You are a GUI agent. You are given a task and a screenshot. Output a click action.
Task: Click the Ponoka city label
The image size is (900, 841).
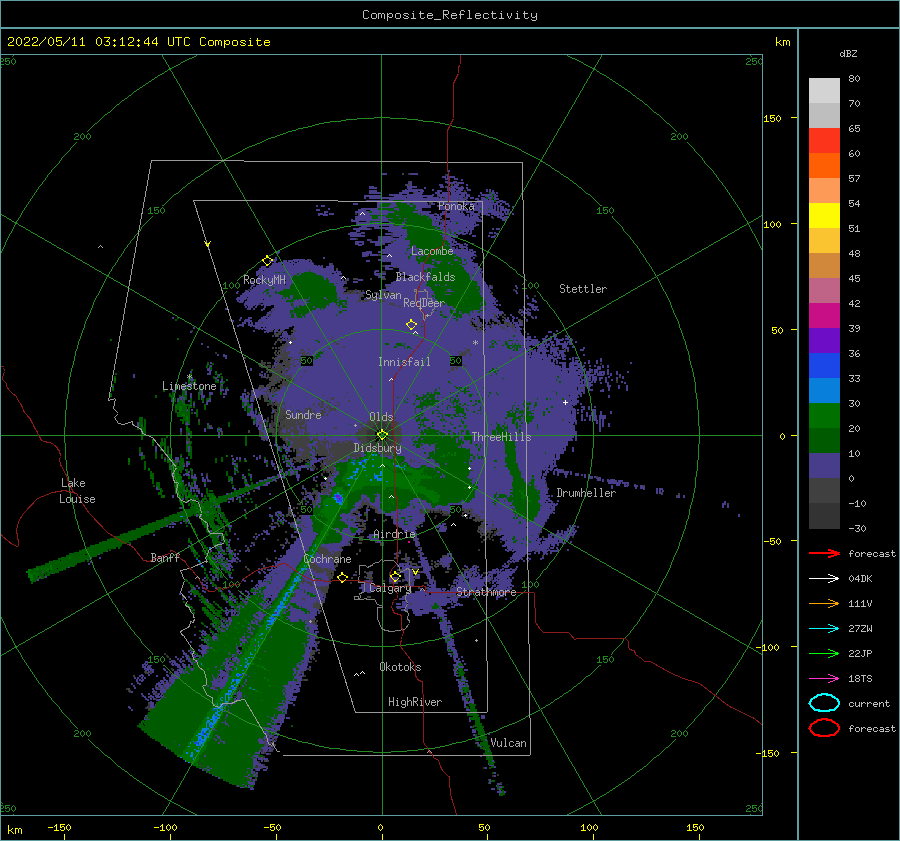tap(456, 206)
